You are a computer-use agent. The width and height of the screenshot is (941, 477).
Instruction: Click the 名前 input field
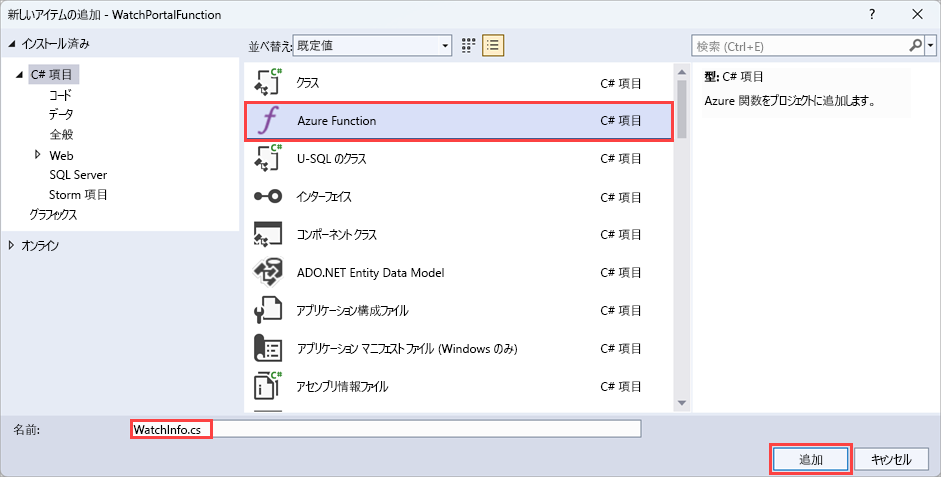tap(386, 429)
